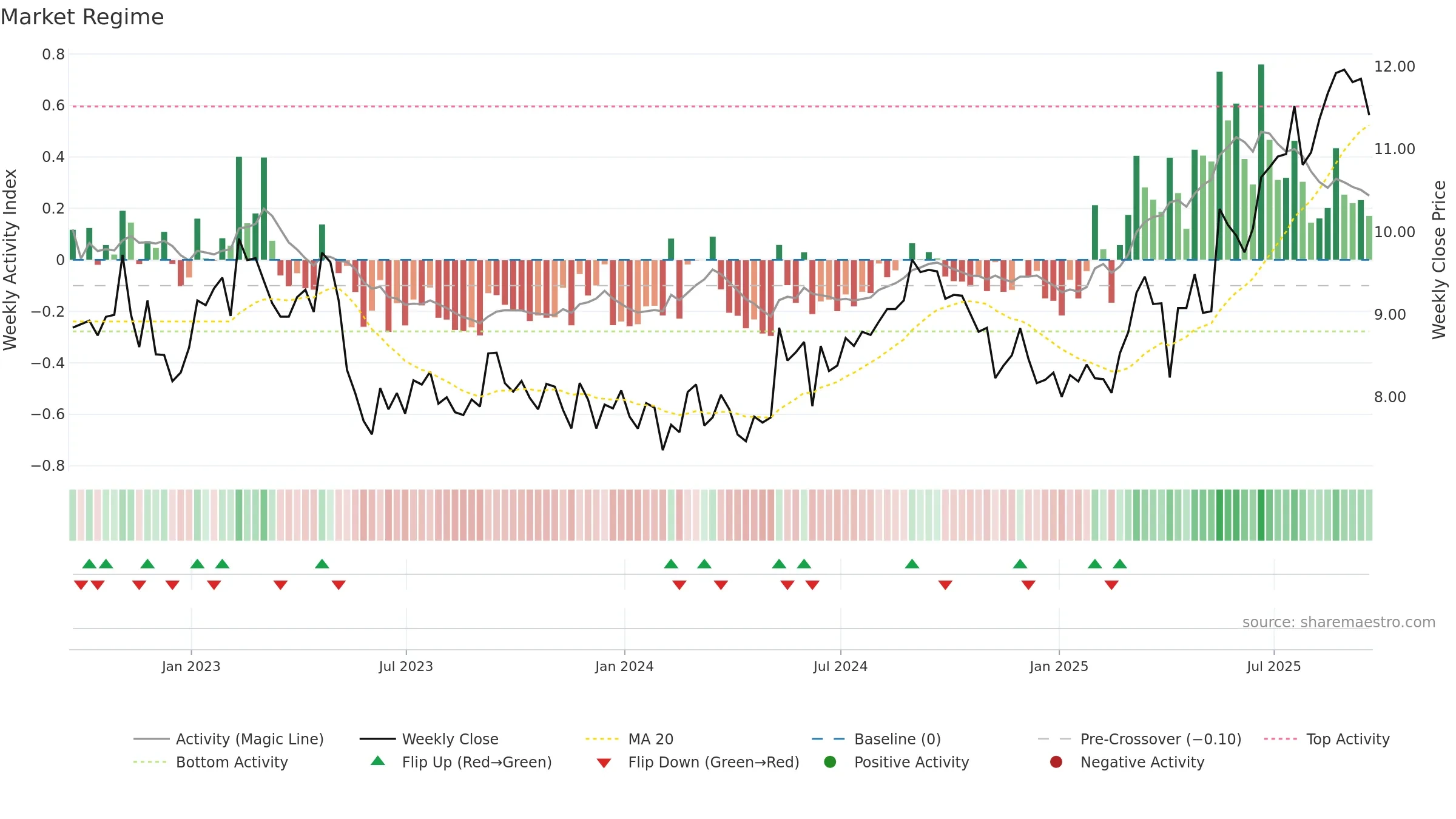Click the red Negative Activity legend dot

tap(1056, 761)
